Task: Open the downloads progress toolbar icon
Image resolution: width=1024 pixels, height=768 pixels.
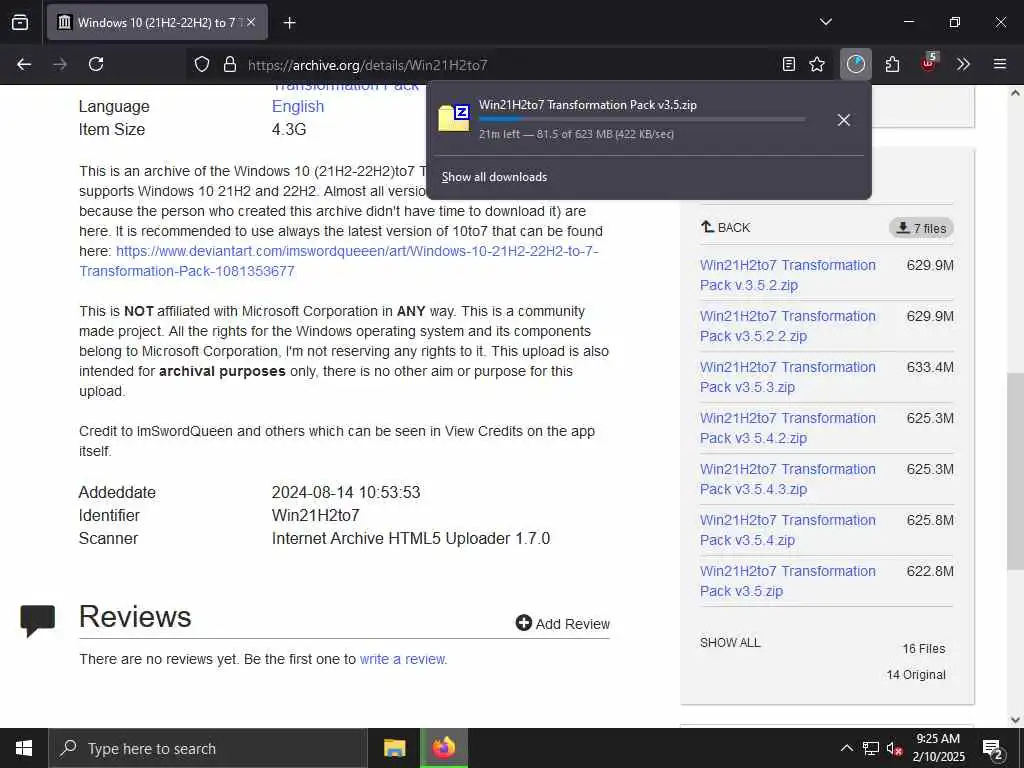Action: coord(856,64)
